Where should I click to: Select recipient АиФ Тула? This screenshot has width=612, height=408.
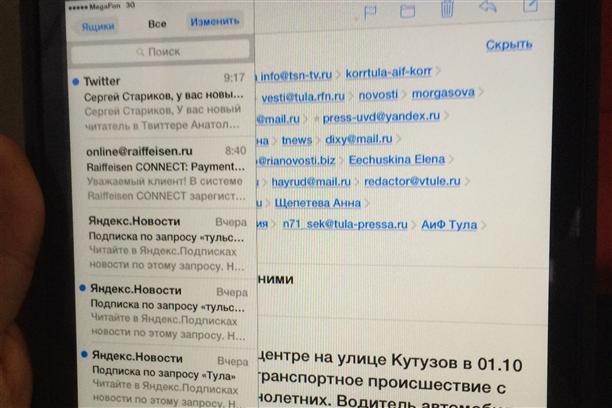[x=449, y=225]
